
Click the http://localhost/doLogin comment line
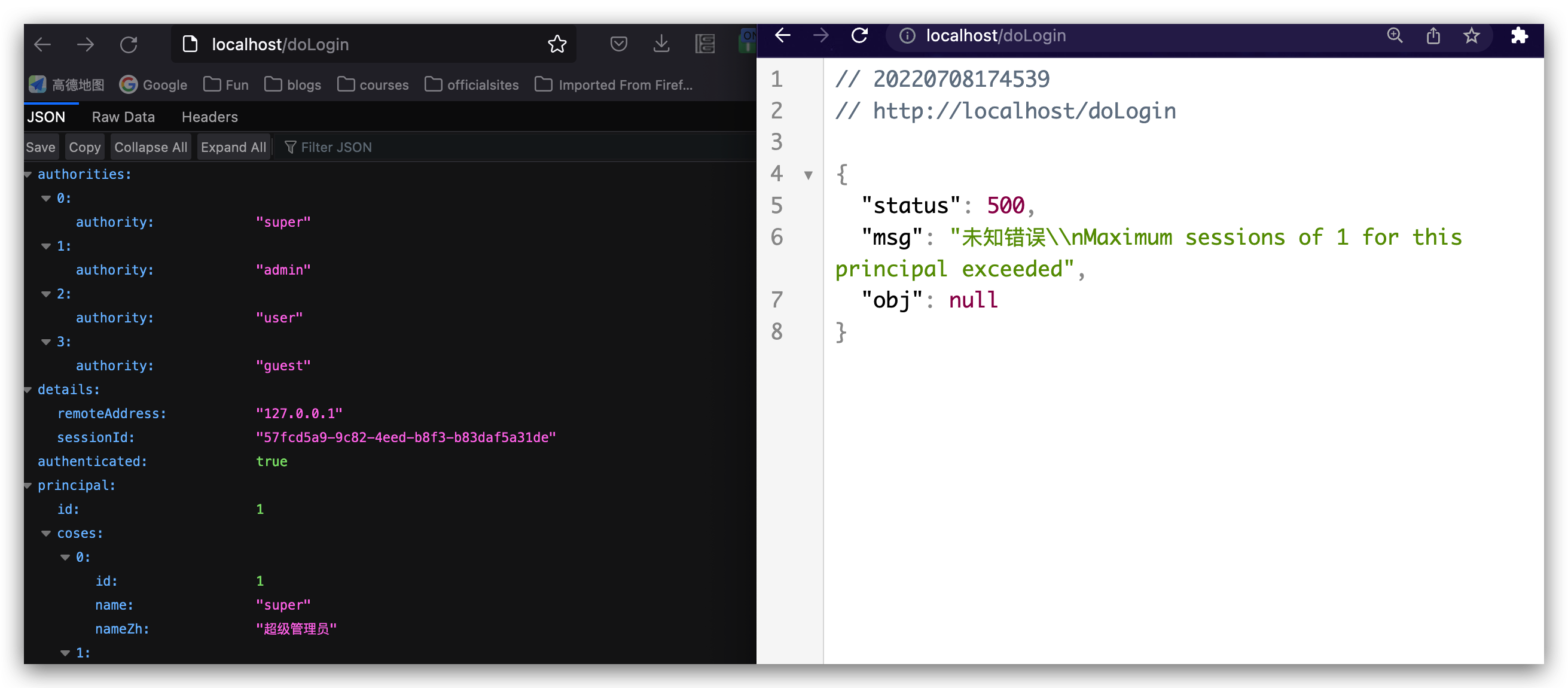tap(1006, 111)
